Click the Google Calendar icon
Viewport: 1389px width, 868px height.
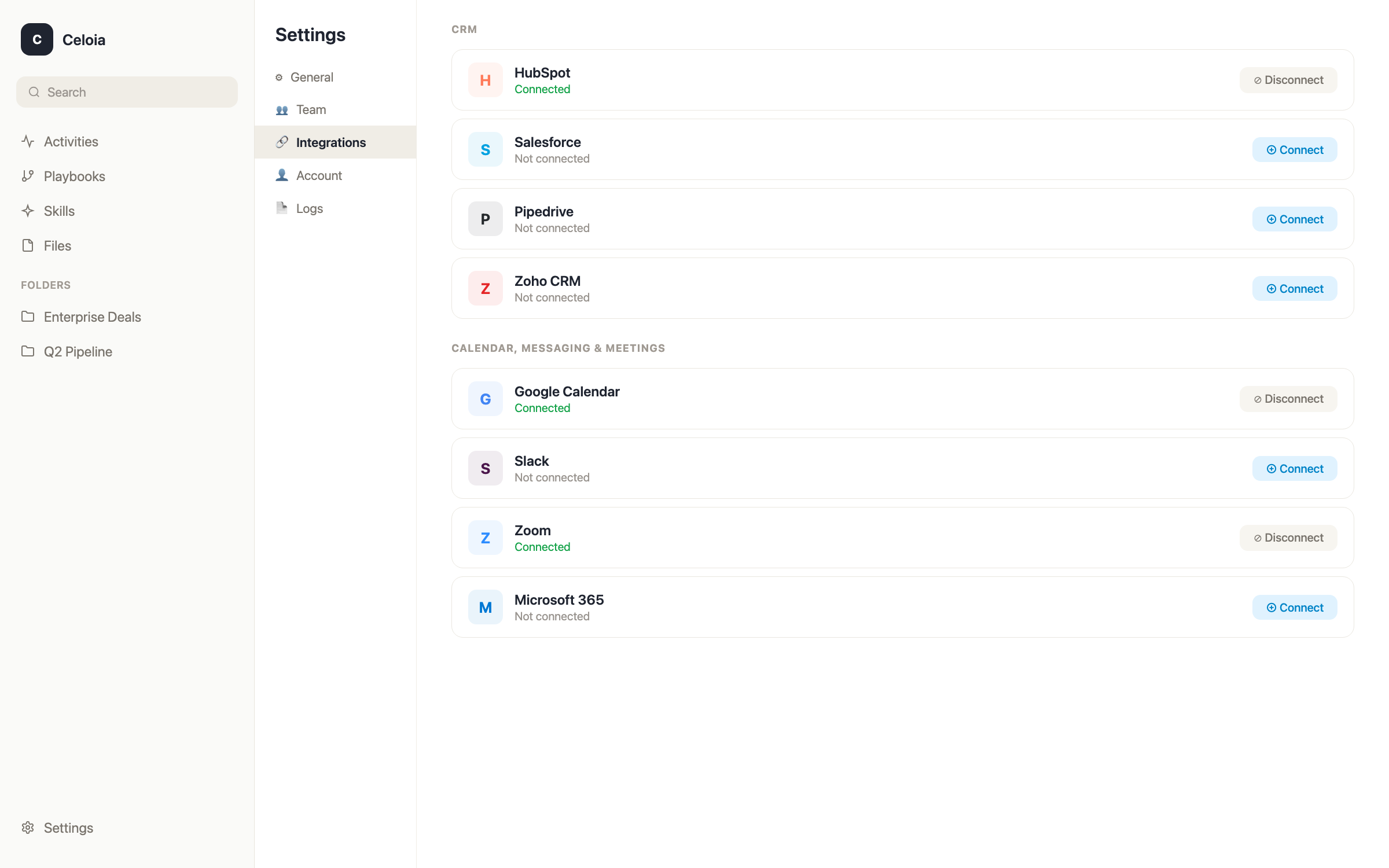coord(485,398)
